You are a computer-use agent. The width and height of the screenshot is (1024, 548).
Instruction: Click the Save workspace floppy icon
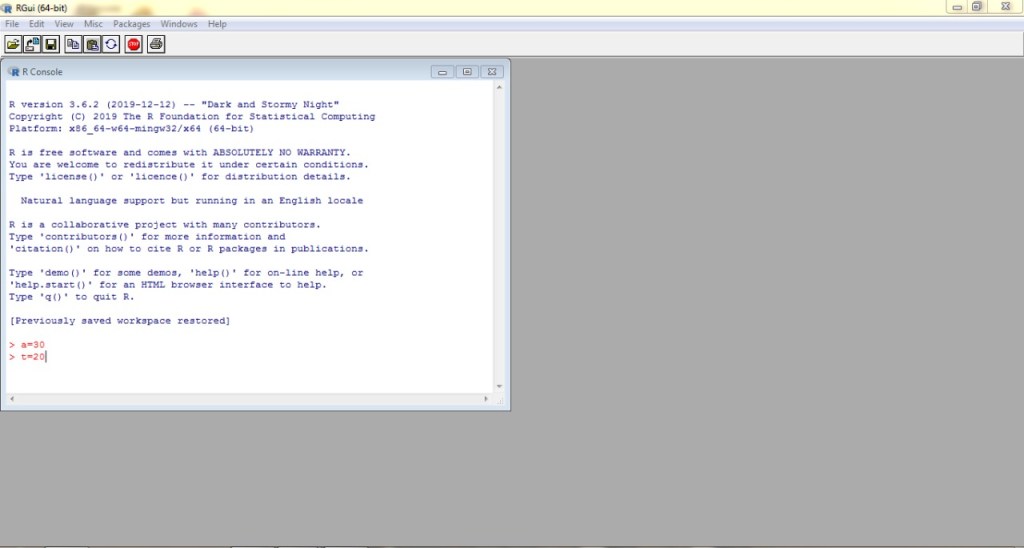51,44
